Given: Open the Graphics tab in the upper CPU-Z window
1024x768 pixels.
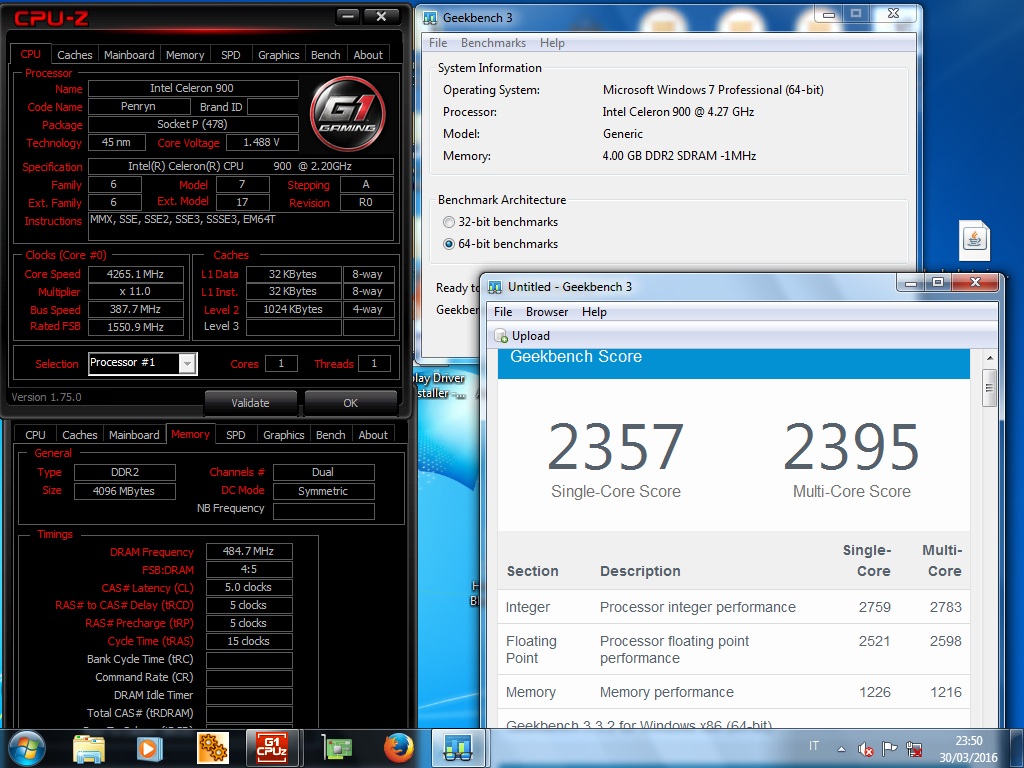Looking at the screenshot, I should tap(278, 55).
